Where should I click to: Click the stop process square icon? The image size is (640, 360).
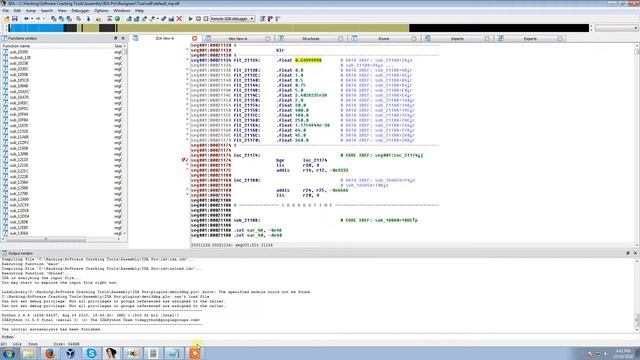(206, 19)
